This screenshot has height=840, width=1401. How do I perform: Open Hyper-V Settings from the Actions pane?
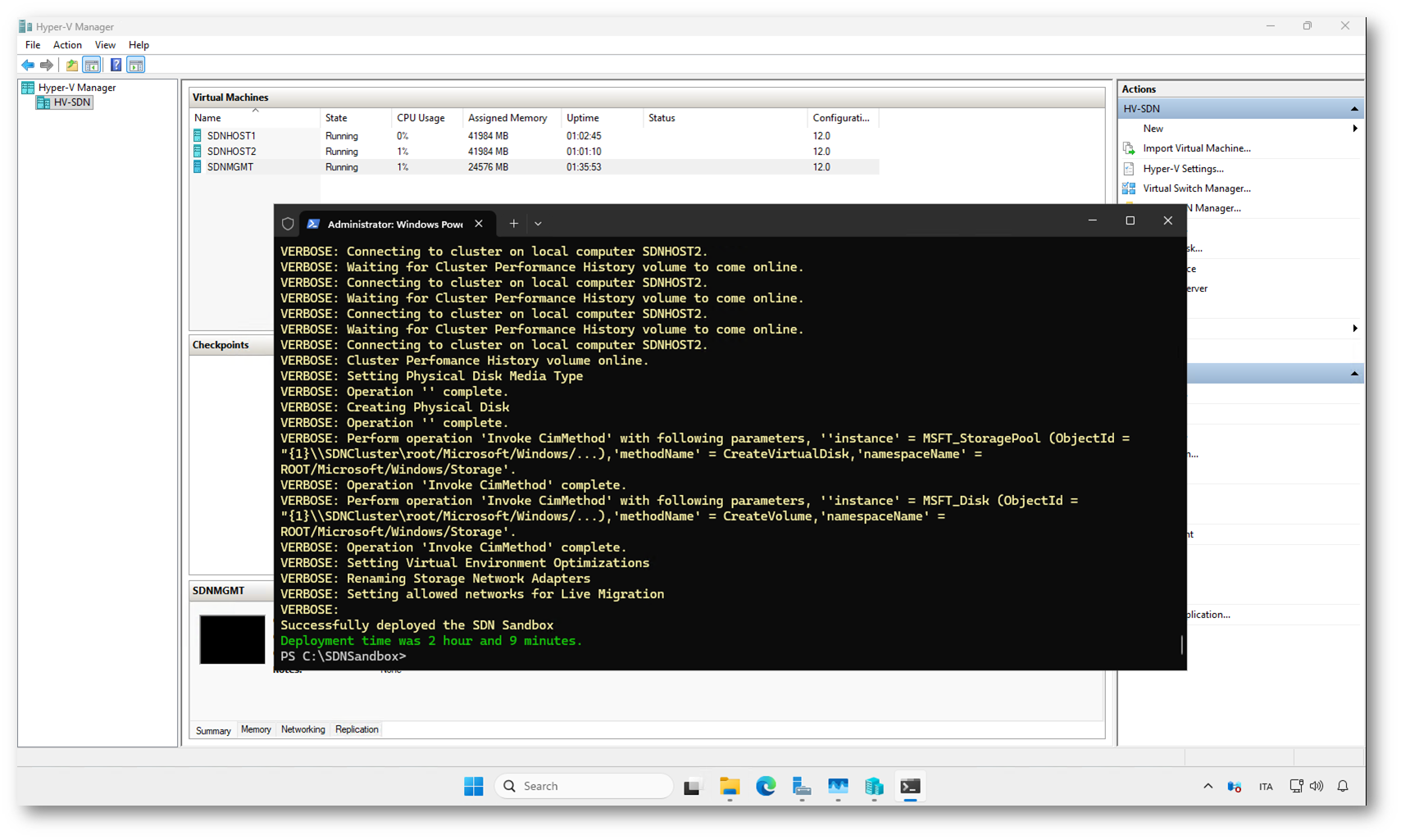[1182, 169]
